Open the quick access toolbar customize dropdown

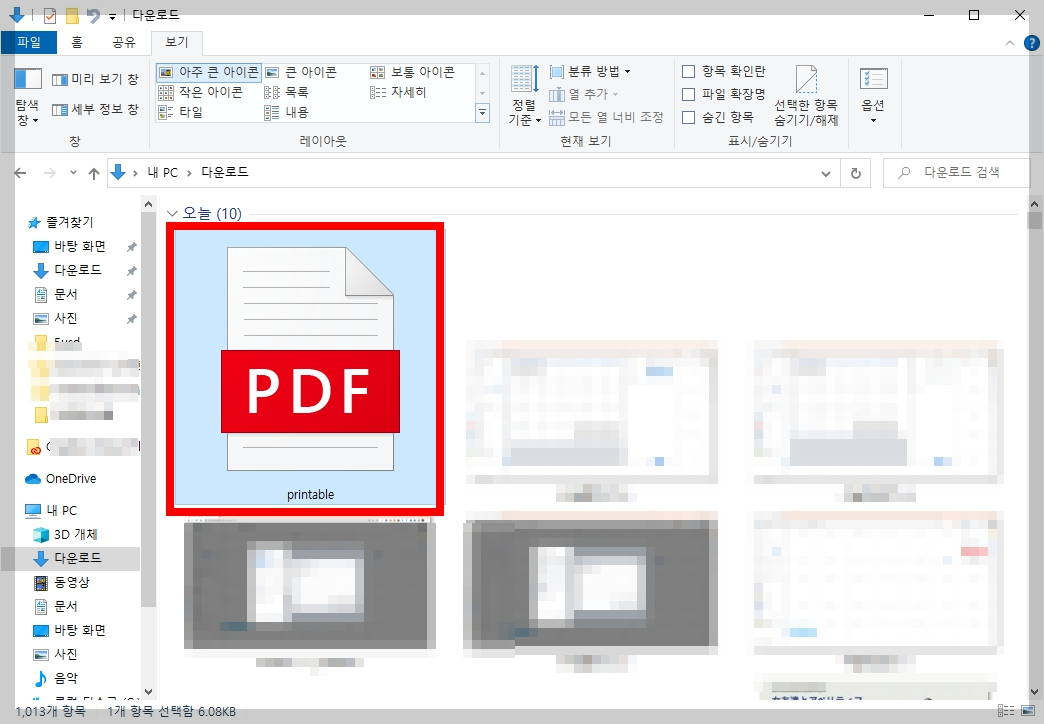coord(112,16)
